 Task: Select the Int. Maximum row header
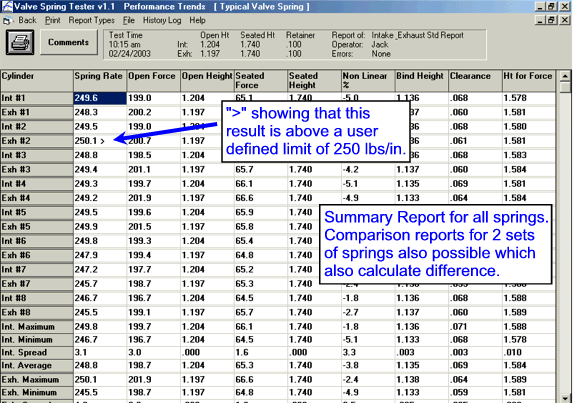(37, 327)
